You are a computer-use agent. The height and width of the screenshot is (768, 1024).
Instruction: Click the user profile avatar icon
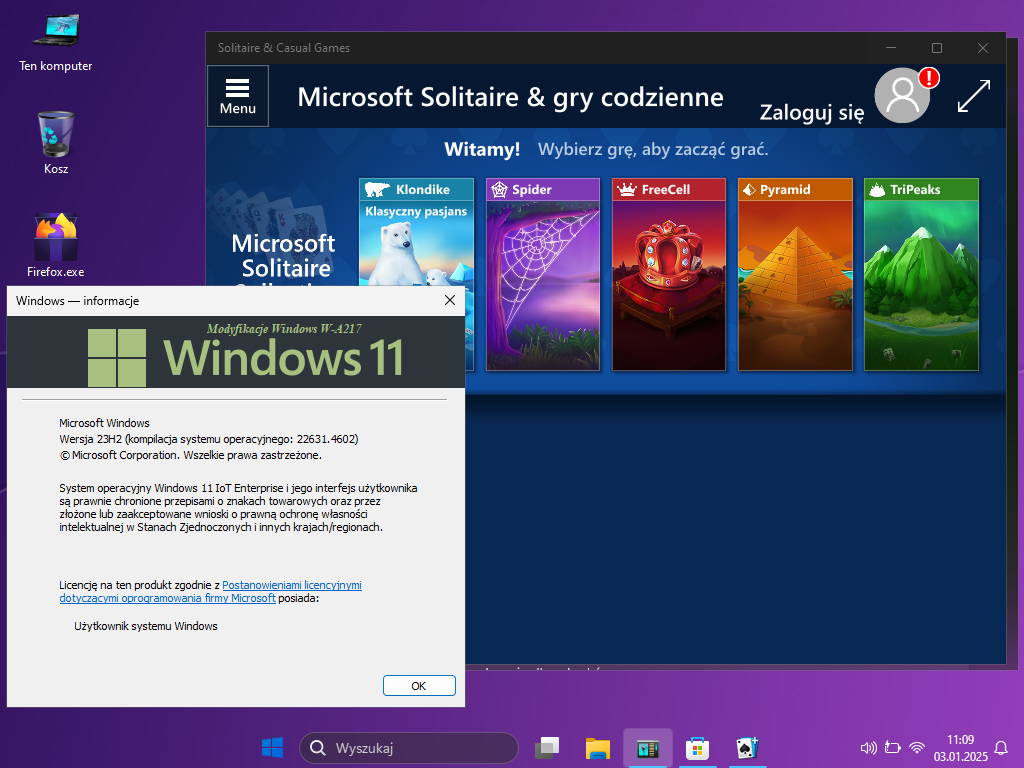(x=902, y=96)
